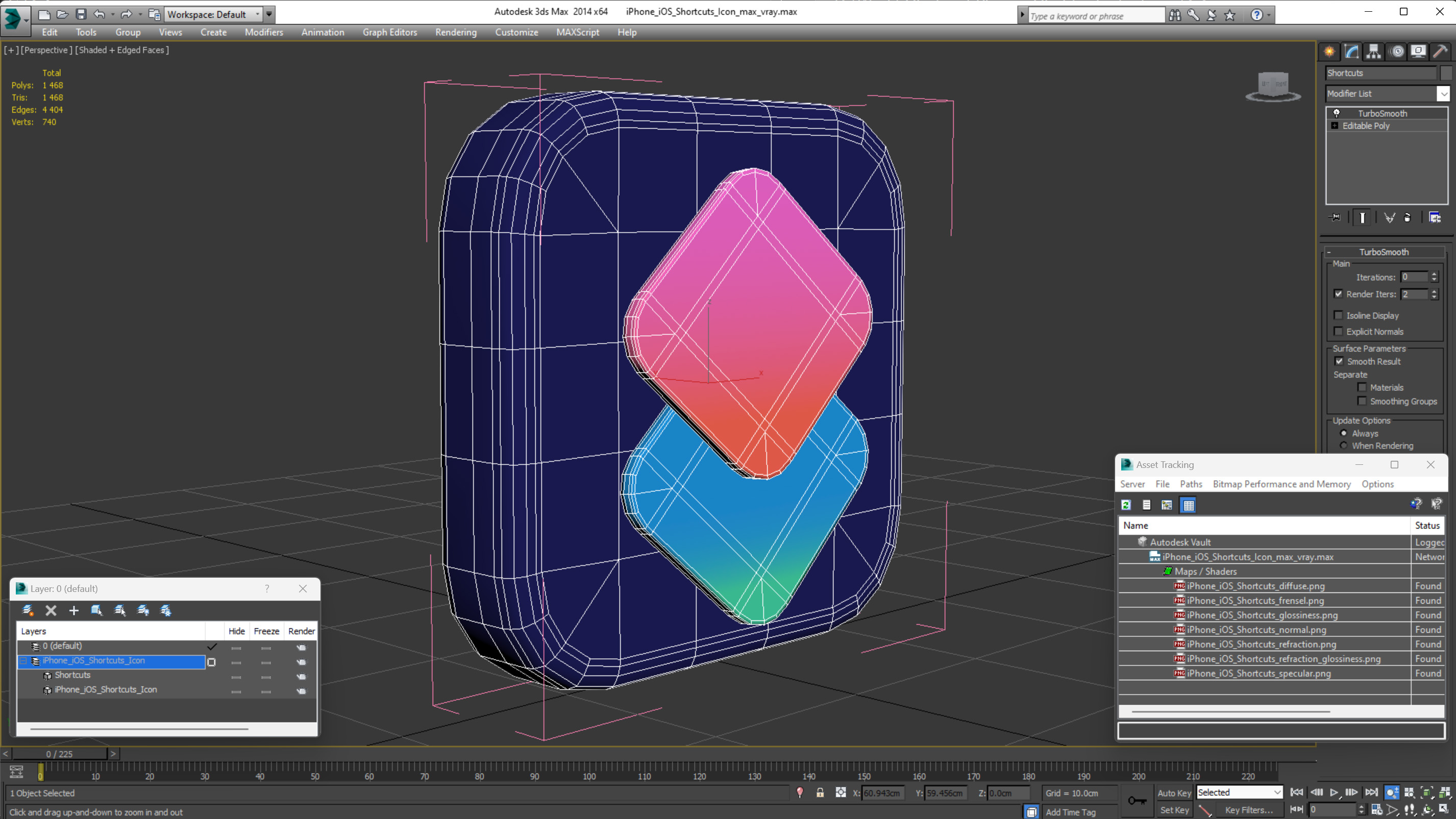Open the Rendering menu
The width and height of the screenshot is (1456, 819).
tap(456, 32)
